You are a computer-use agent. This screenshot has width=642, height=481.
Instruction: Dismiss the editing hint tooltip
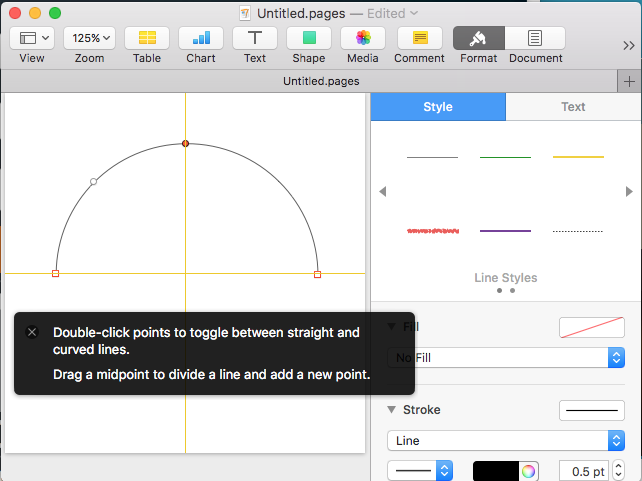pos(32,332)
